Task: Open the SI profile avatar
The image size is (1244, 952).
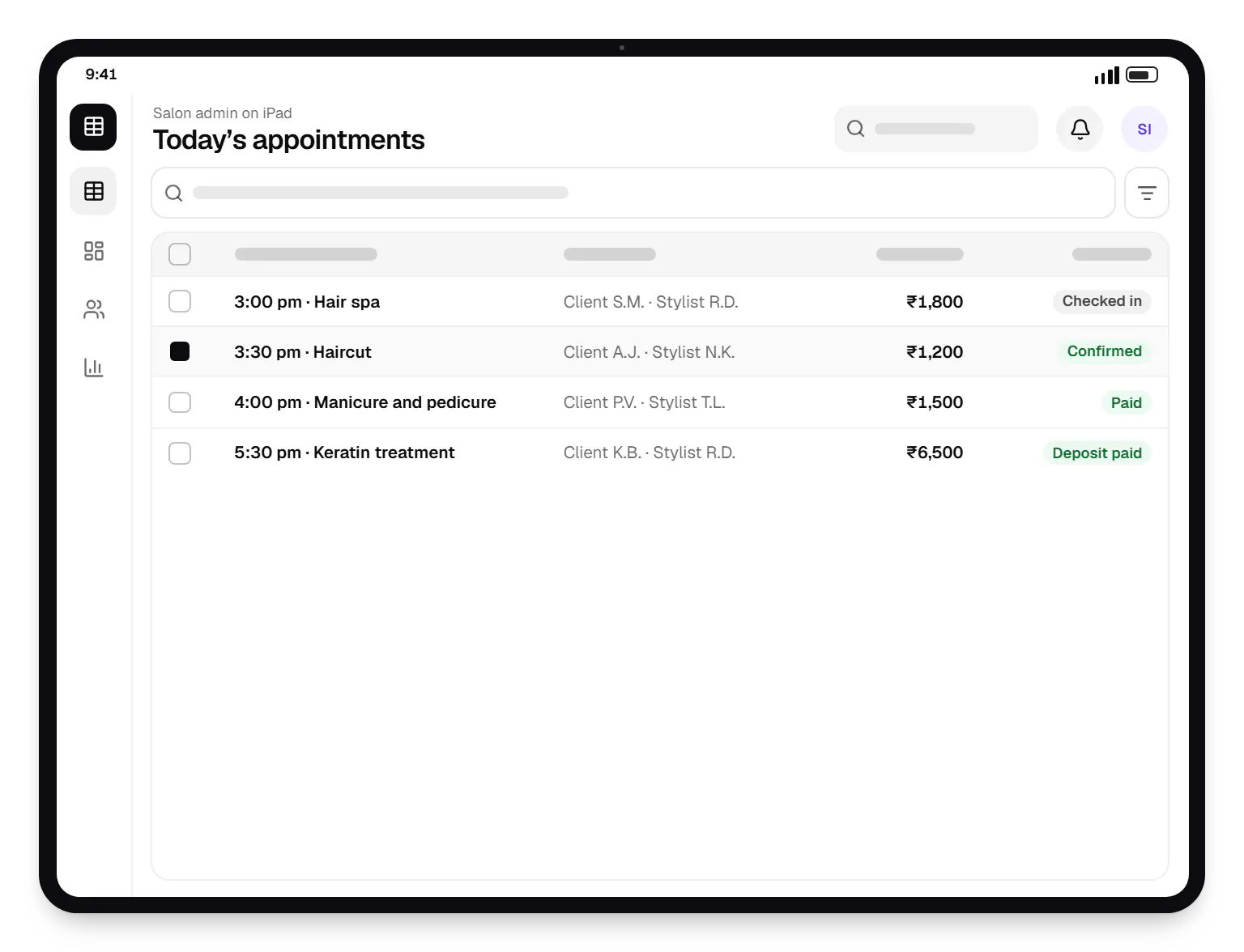Action: pyautogui.click(x=1144, y=129)
